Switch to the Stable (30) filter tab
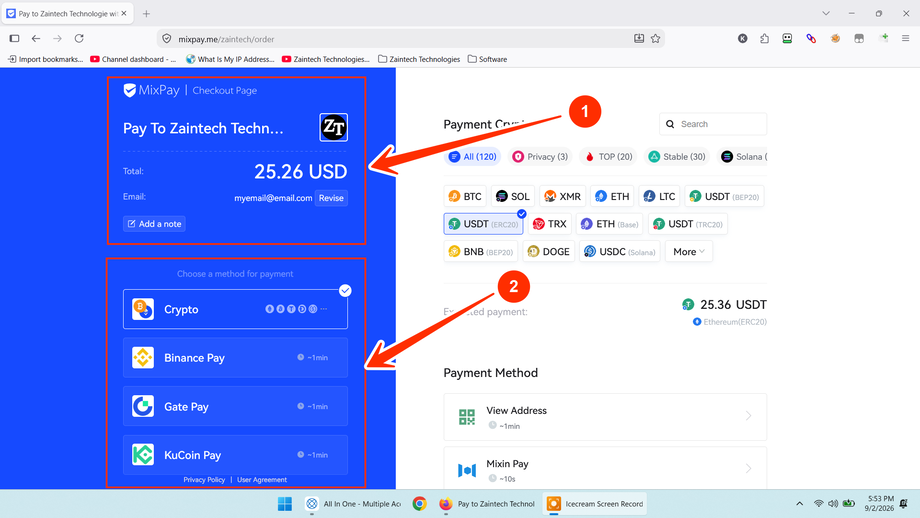 click(677, 157)
